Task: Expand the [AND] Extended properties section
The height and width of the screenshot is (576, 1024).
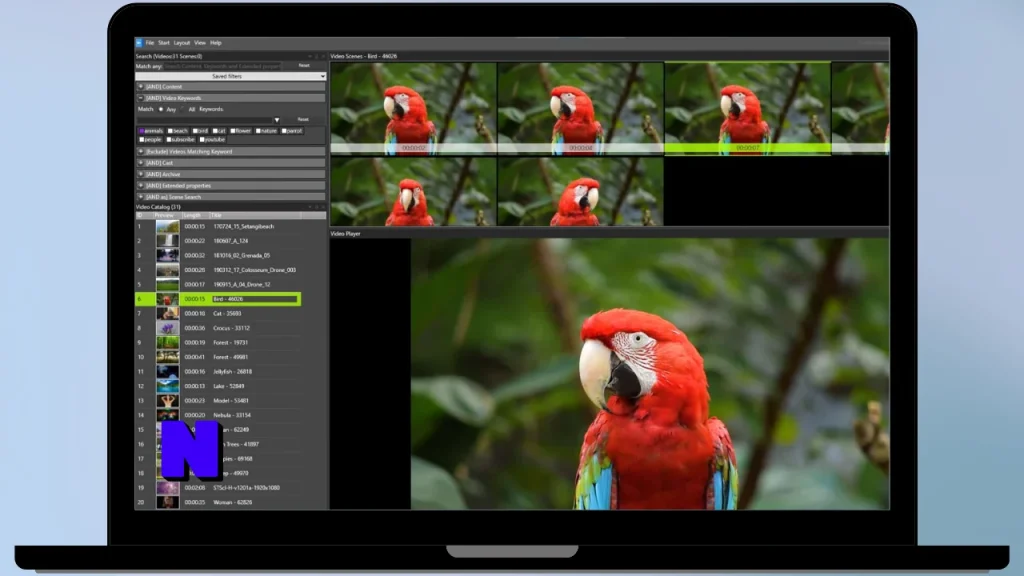Action: pyautogui.click(x=230, y=185)
